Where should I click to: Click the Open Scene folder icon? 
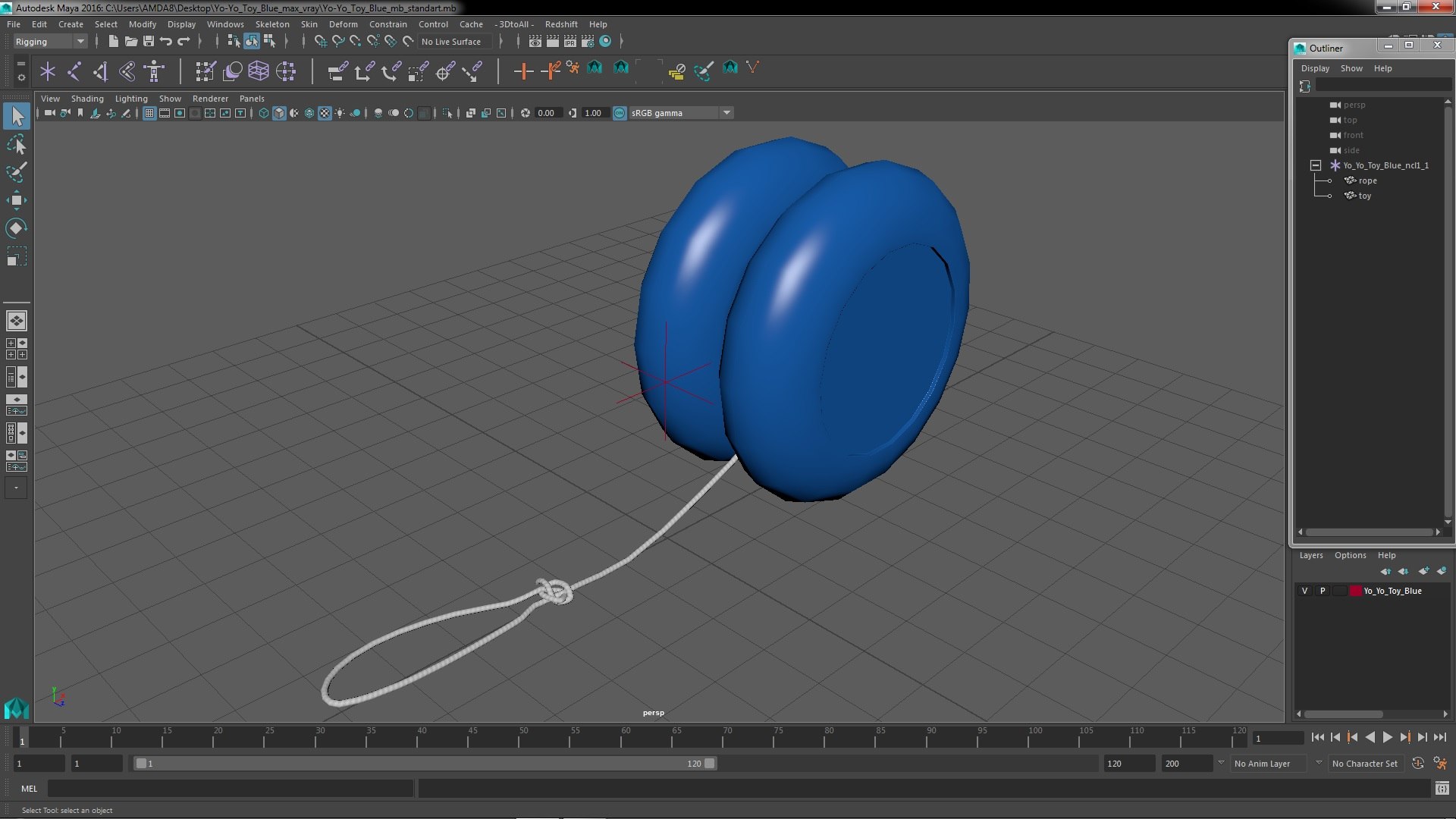tap(131, 42)
